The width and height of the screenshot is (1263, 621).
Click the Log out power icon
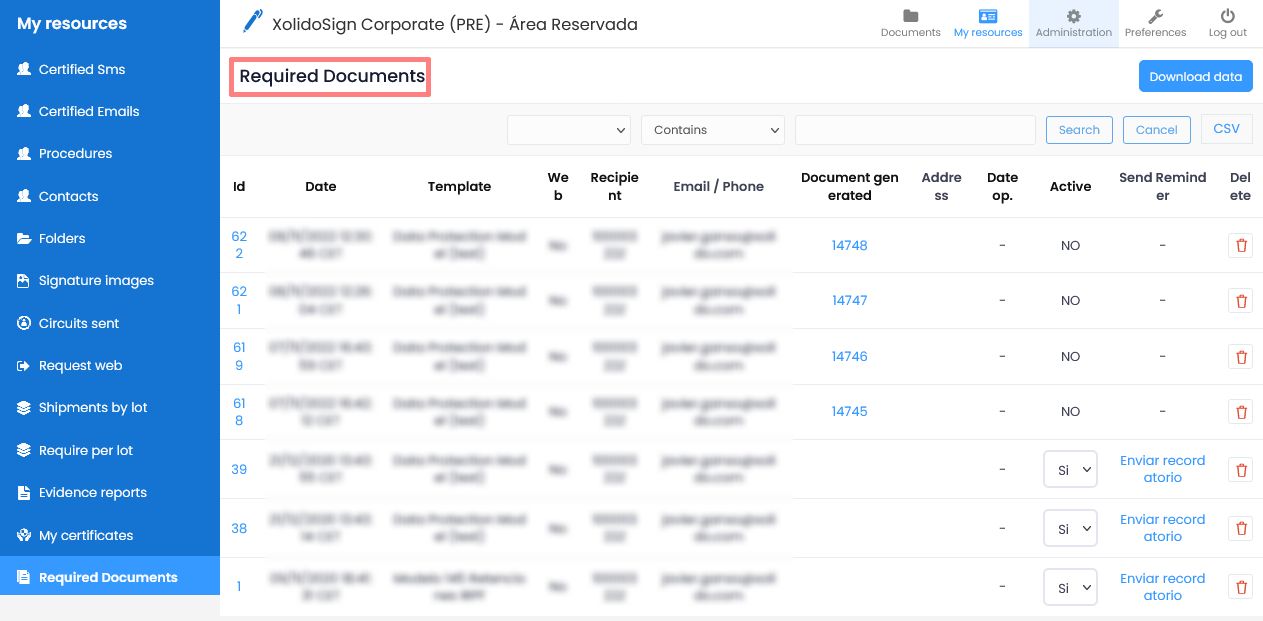1227,16
